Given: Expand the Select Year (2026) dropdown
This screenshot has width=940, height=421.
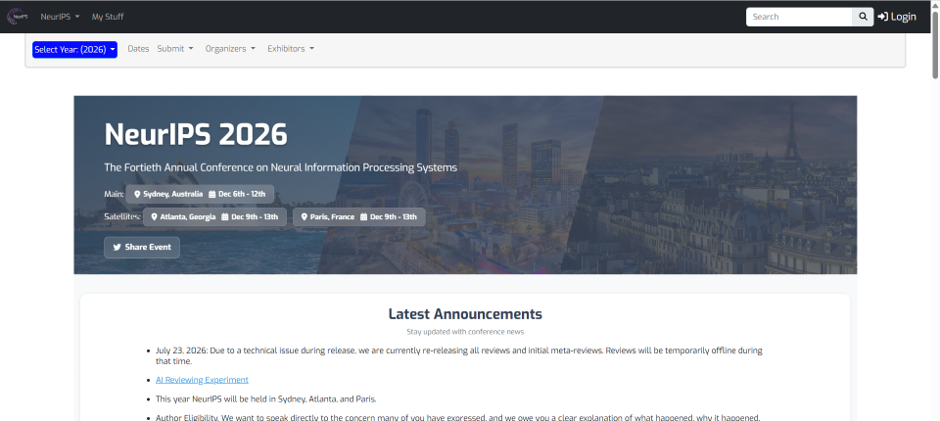Looking at the screenshot, I should click(75, 49).
